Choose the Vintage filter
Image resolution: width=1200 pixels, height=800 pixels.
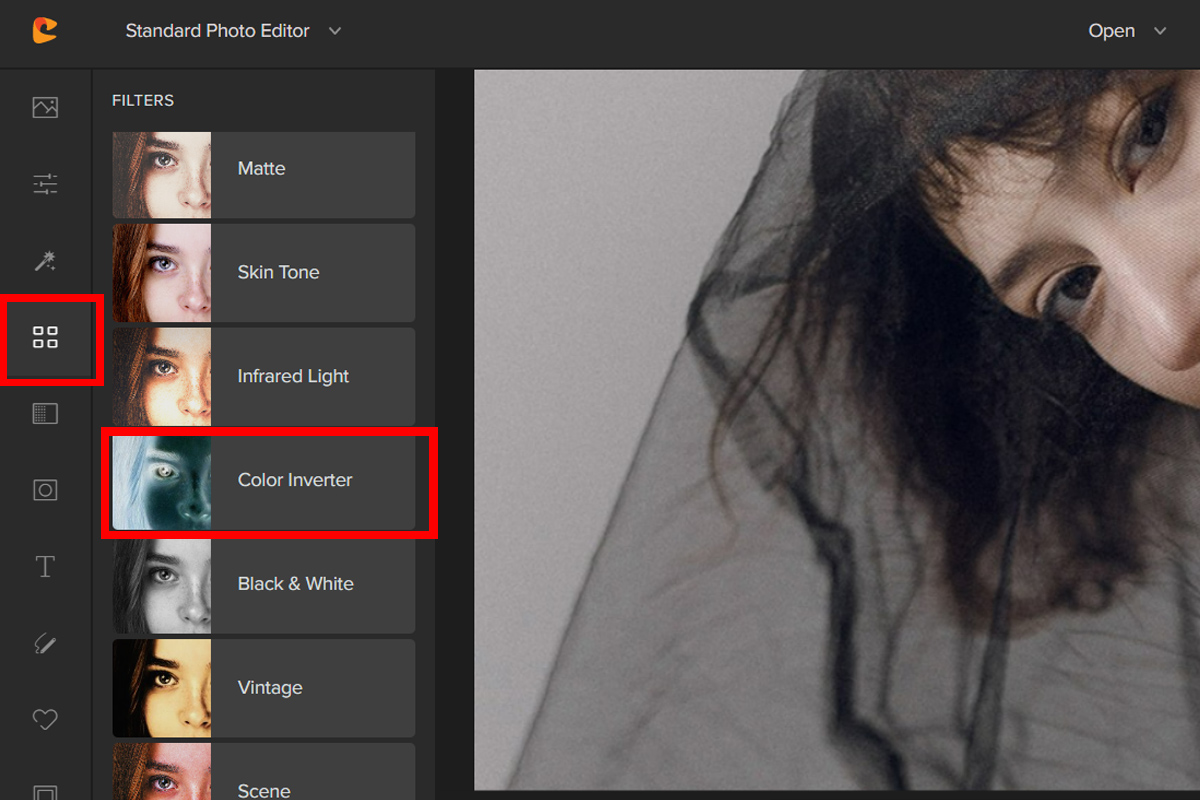(x=263, y=688)
